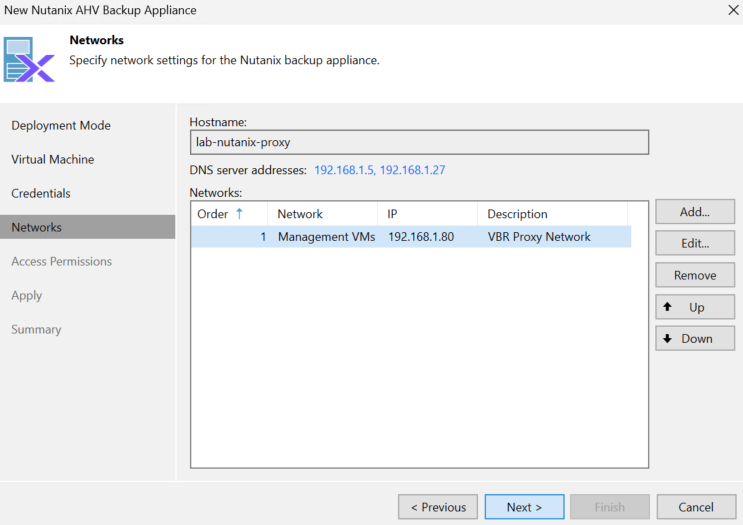Screen dimensions: 743x525
Task: Move the network Up
Action: [x=695, y=307]
